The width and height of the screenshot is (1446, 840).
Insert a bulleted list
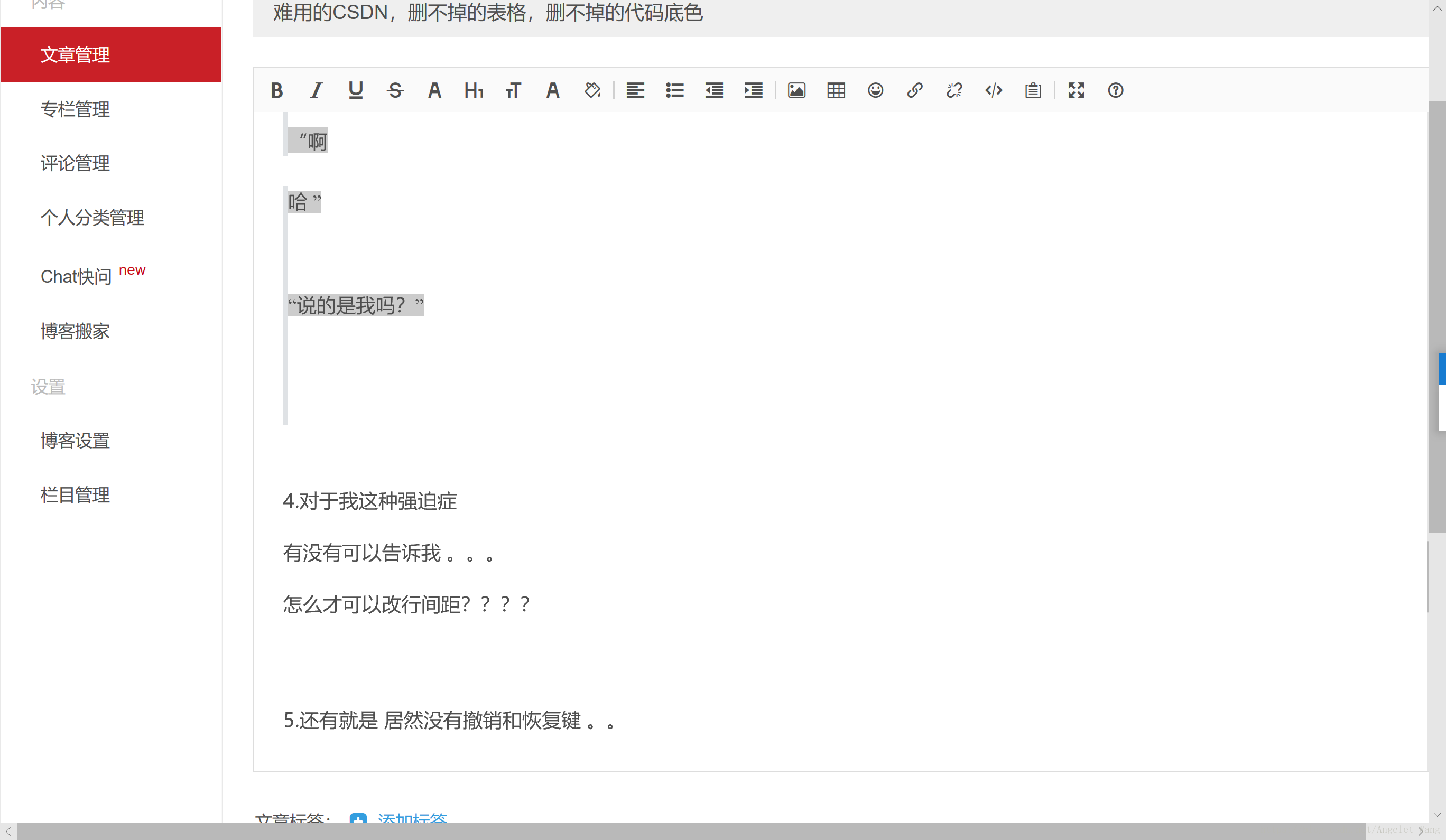pos(675,90)
